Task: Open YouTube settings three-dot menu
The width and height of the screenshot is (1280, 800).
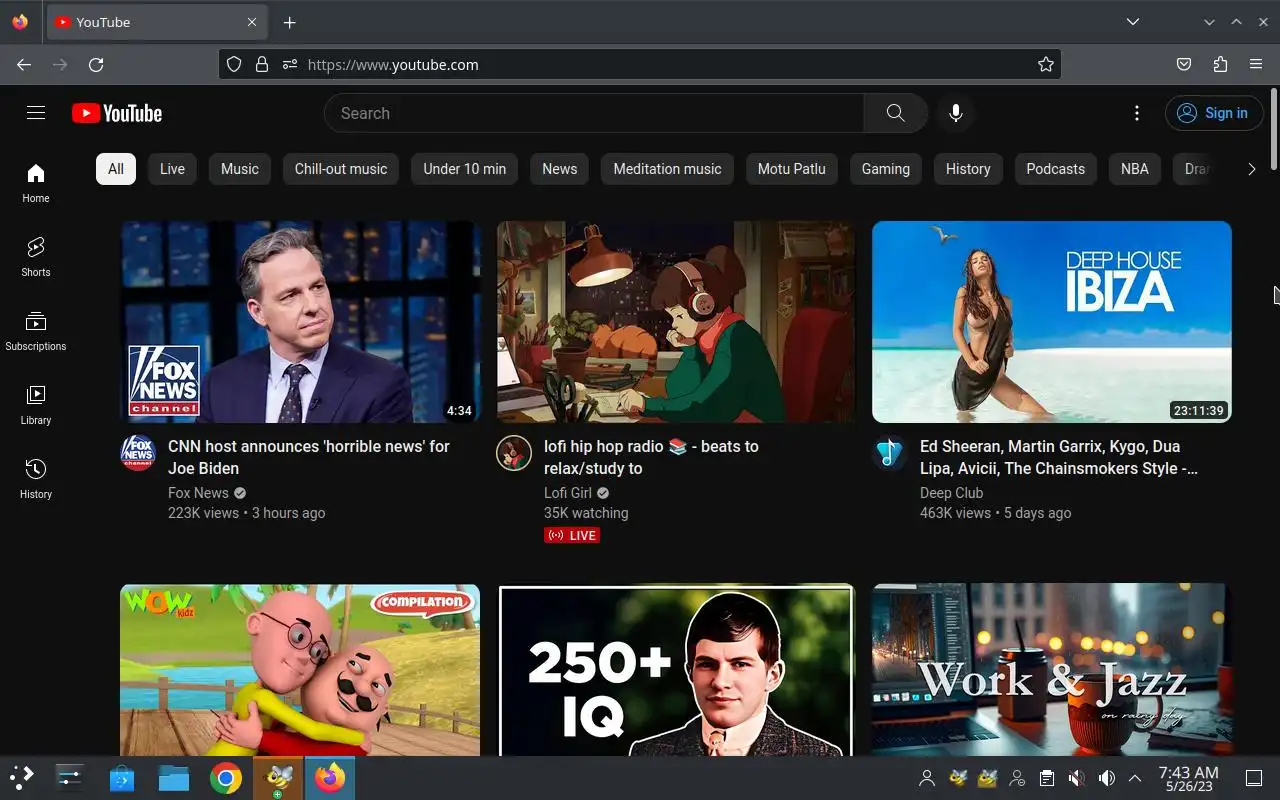Action: pyautogui.click(x=1137, y=113)
